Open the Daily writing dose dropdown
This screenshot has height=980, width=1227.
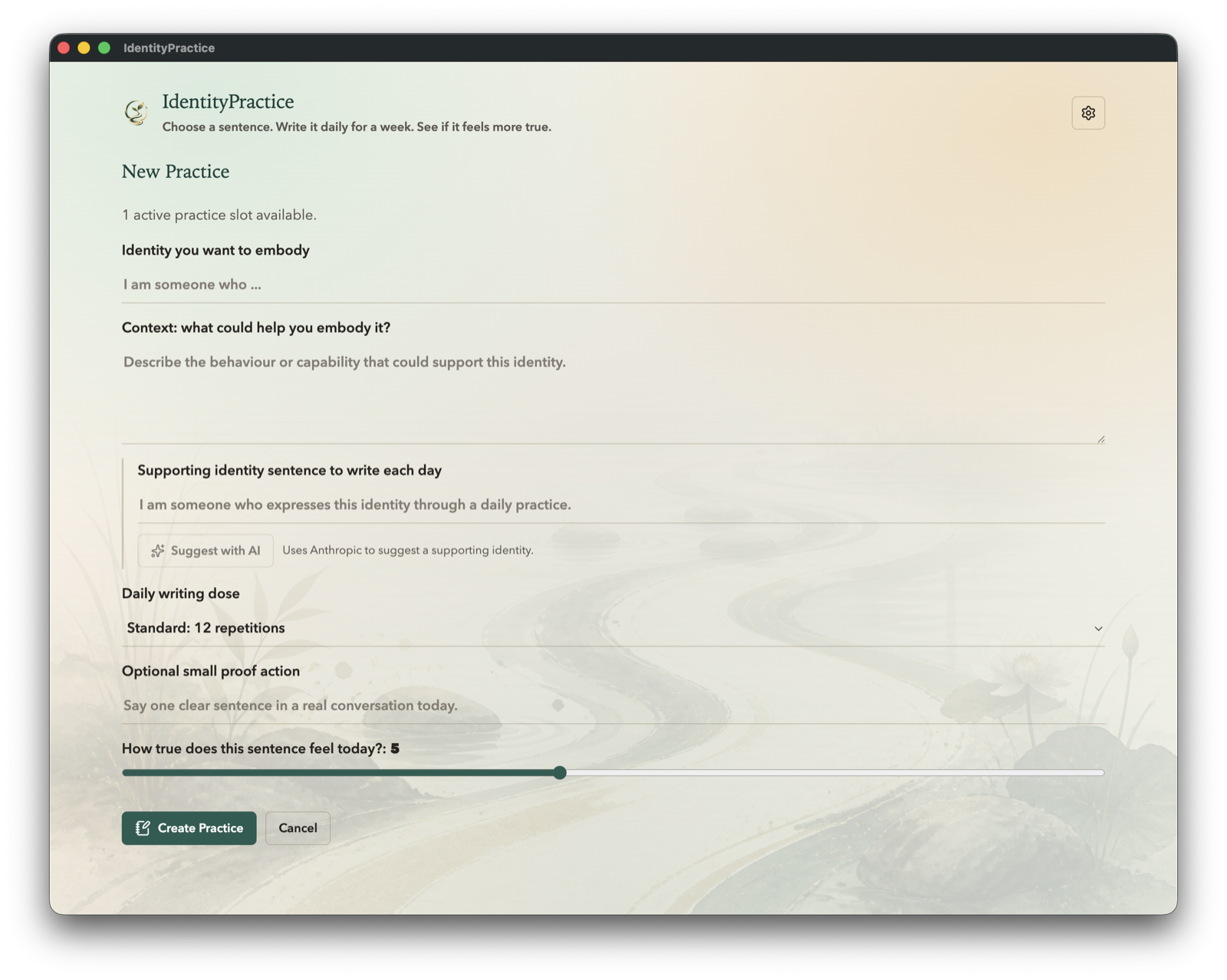[613, 628]
